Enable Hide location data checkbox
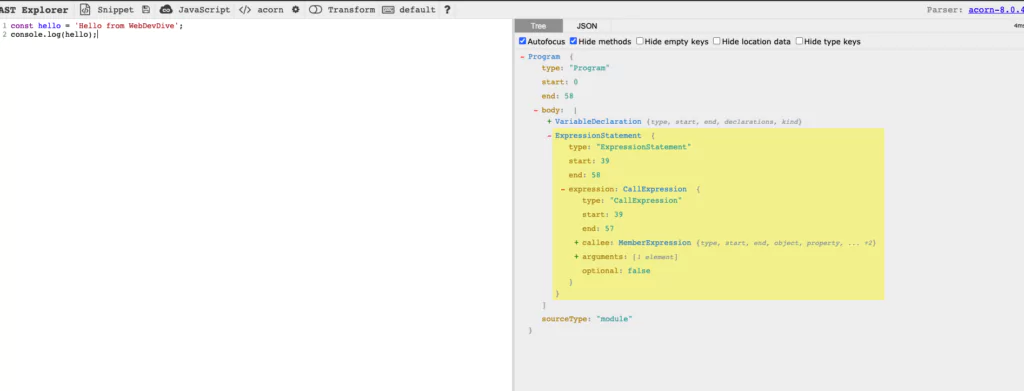1024x391 pixels. [x=716, y=41]
